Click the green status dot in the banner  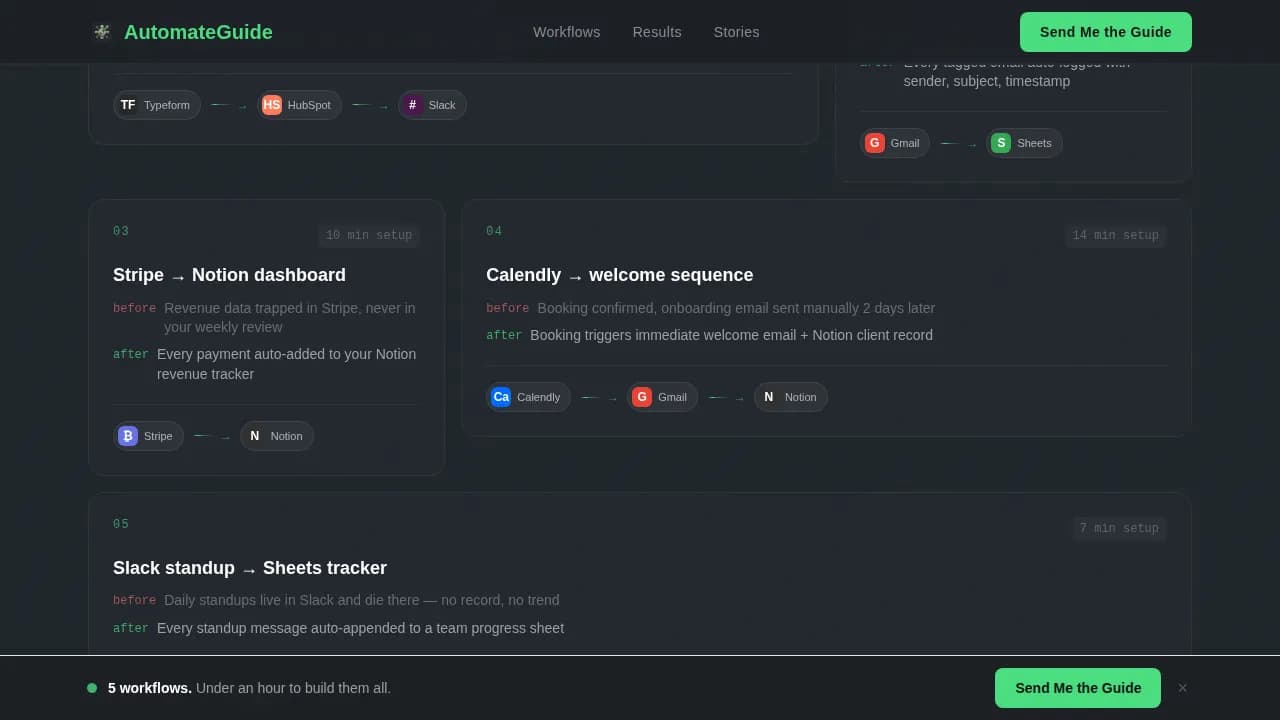coord(92,688)
